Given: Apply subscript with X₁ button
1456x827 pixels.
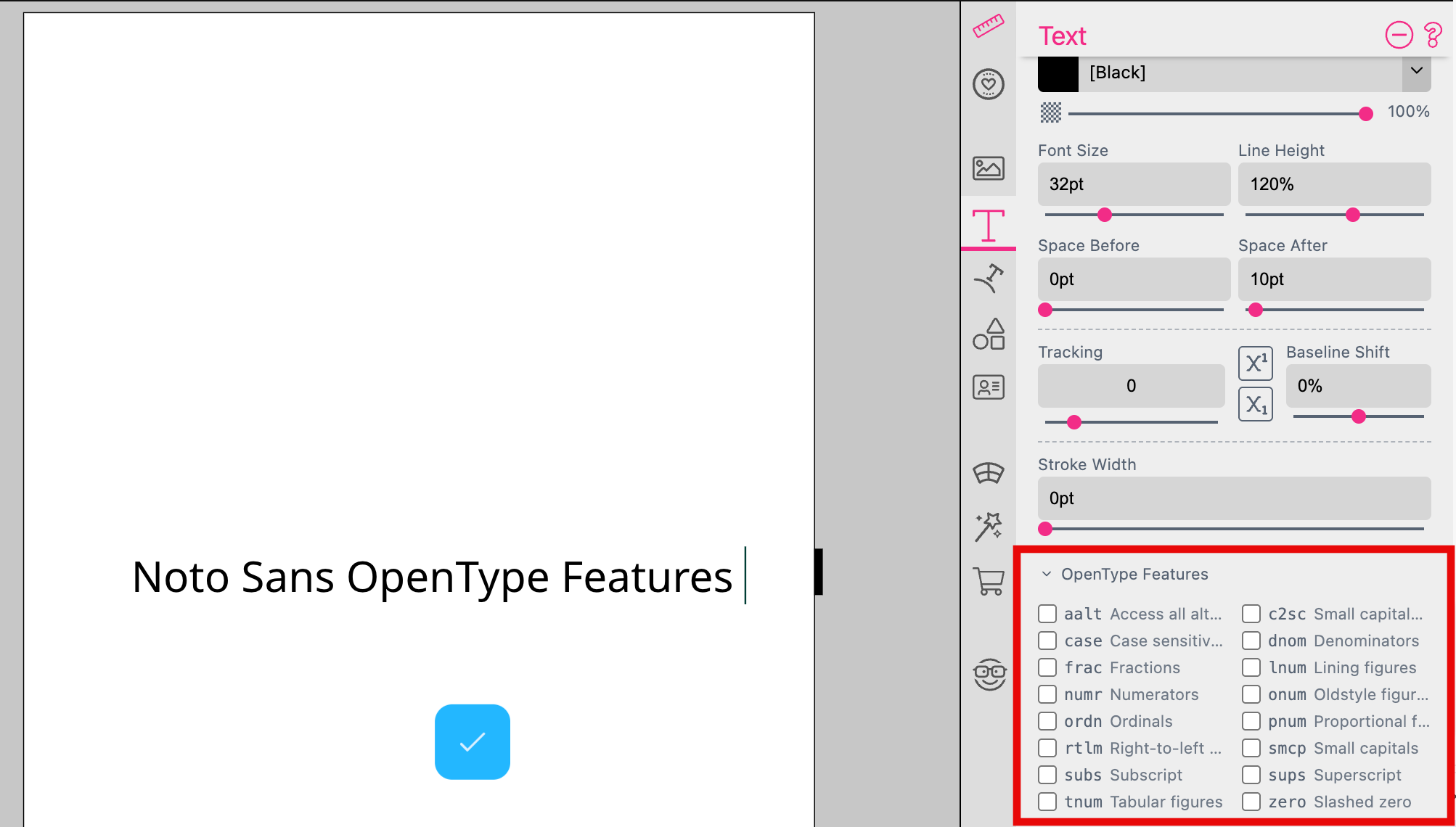Looking at the screenshot, I should [x=1256, y=405].
